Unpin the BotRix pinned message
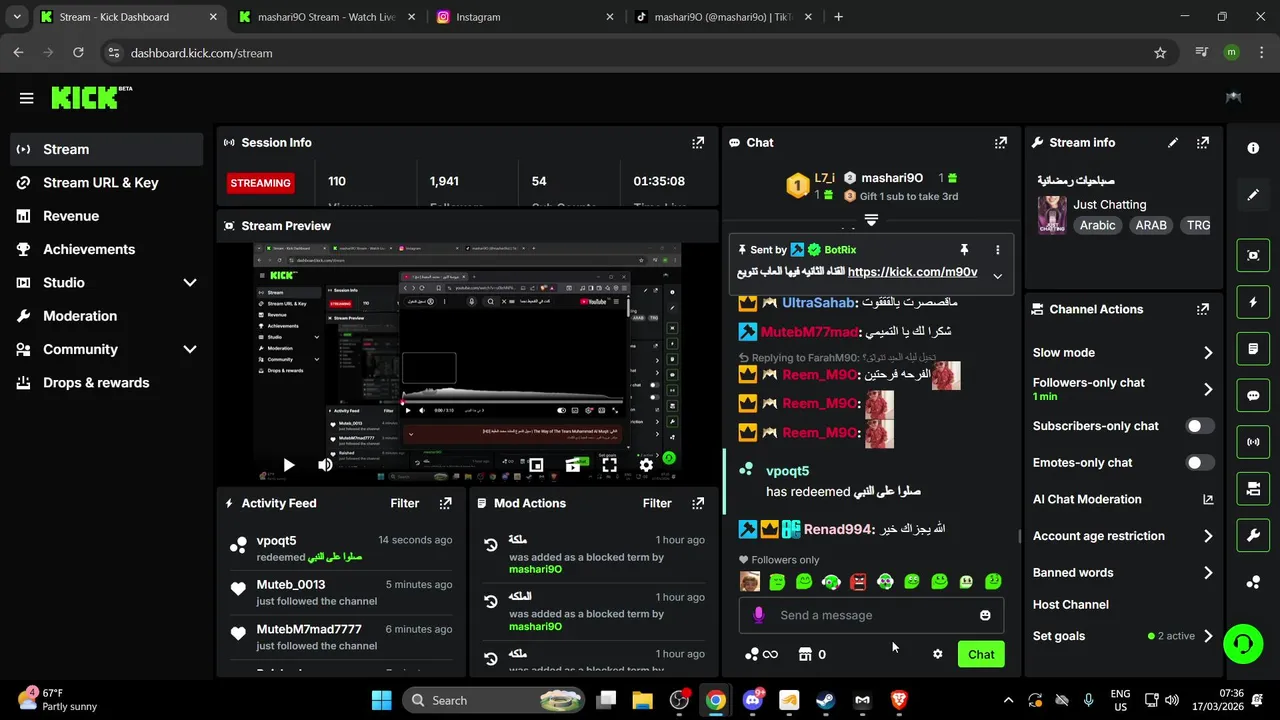Image resolution: width=1280 pixels, height=720 pixels. tap(964, 250)
